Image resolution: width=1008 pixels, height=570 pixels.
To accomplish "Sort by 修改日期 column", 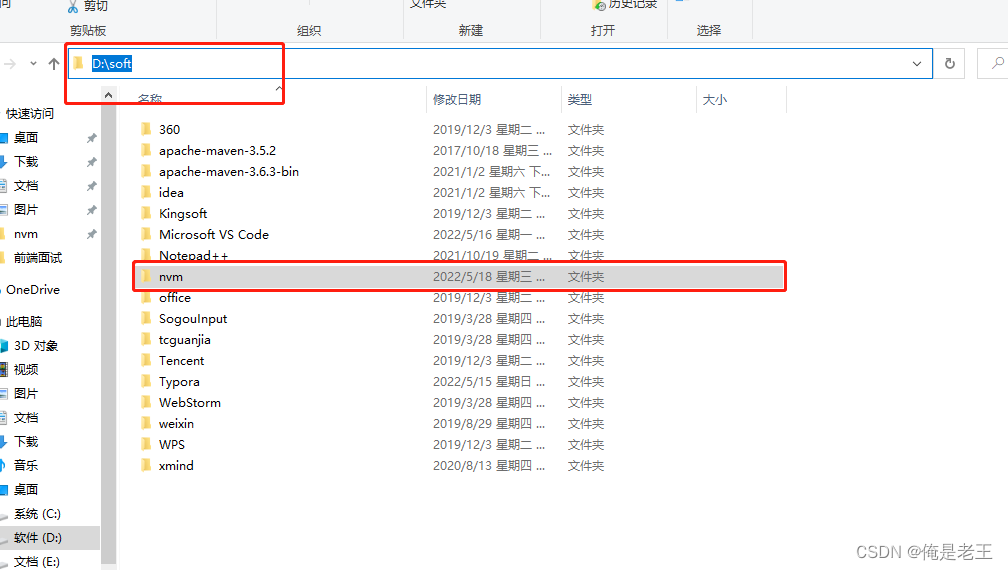I will 457,100.
